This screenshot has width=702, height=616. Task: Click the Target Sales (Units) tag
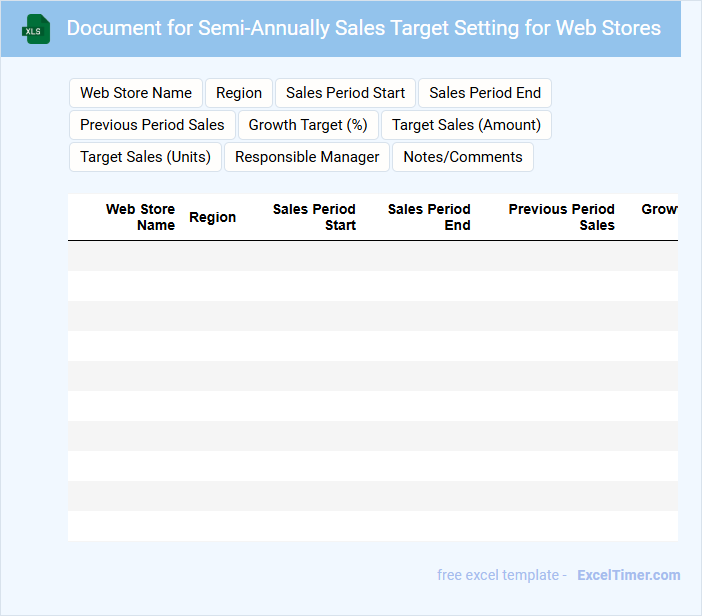[145, 157]
